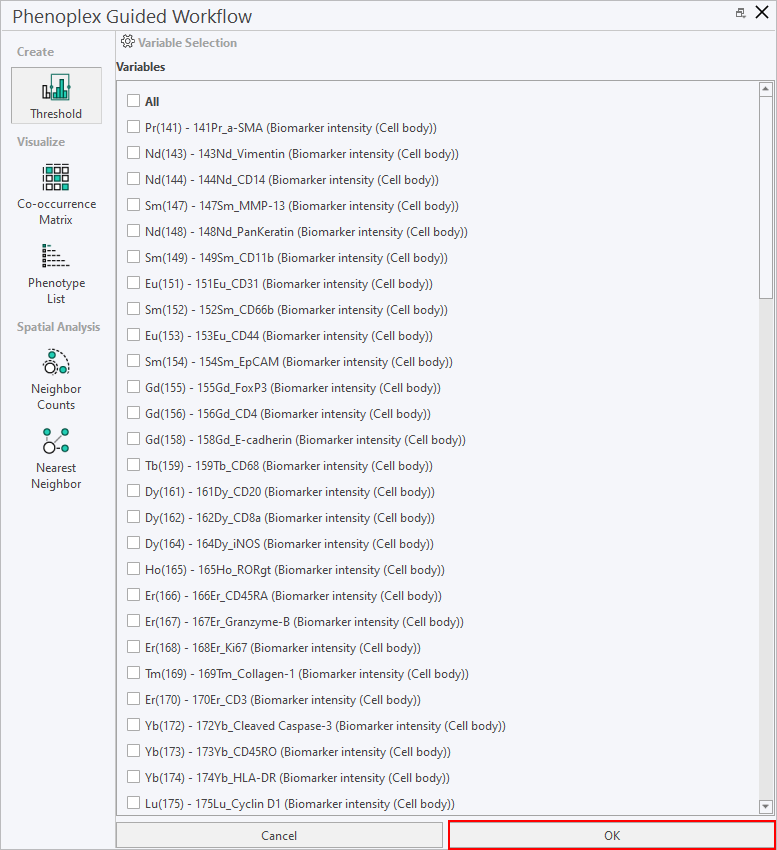This screenshot has width=777, height=850.
Task: Select the 159Tb_CD68 checkbox
Action: pyautogui.click(x=133, y=465)
